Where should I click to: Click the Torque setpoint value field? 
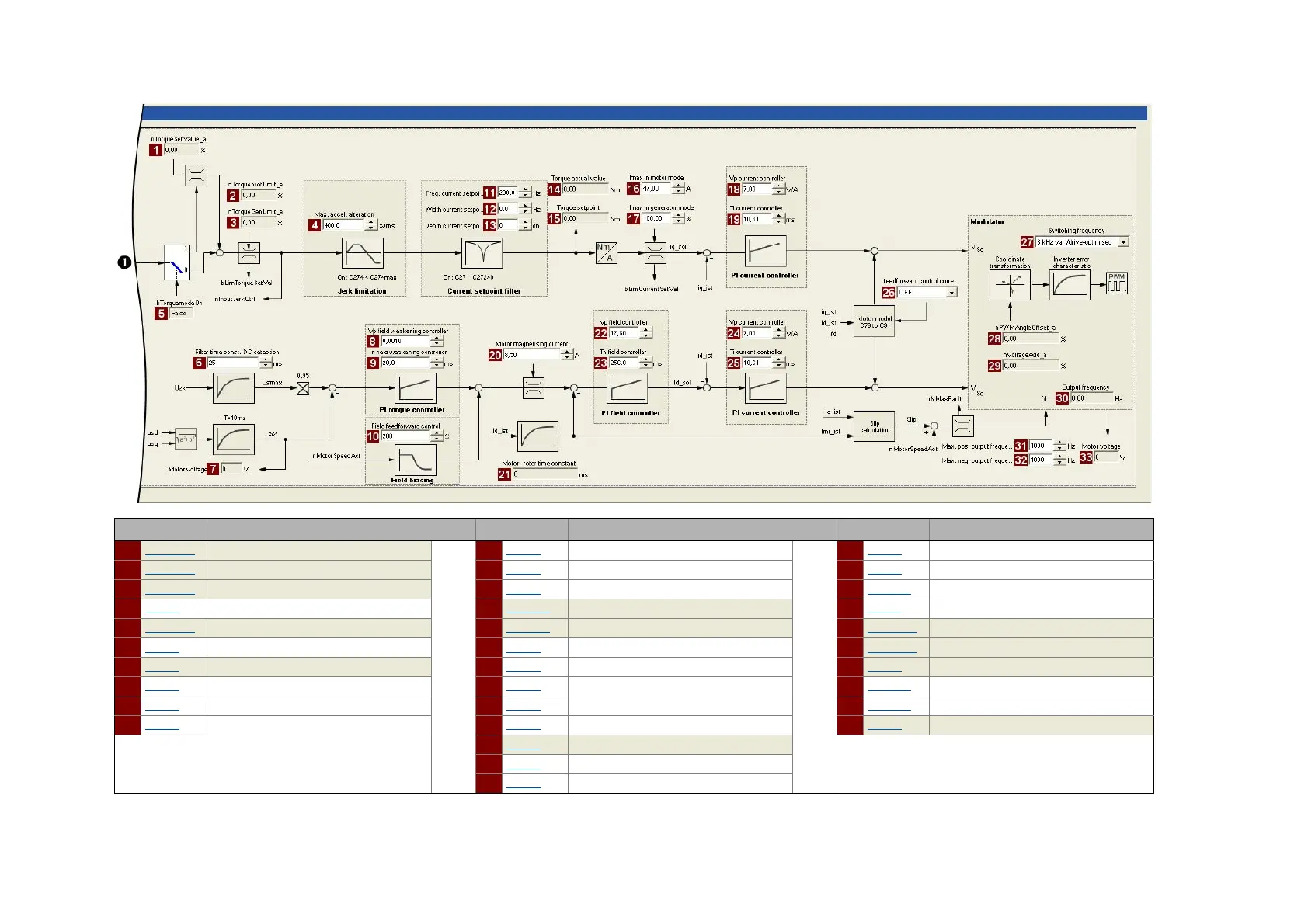(585, 219)
